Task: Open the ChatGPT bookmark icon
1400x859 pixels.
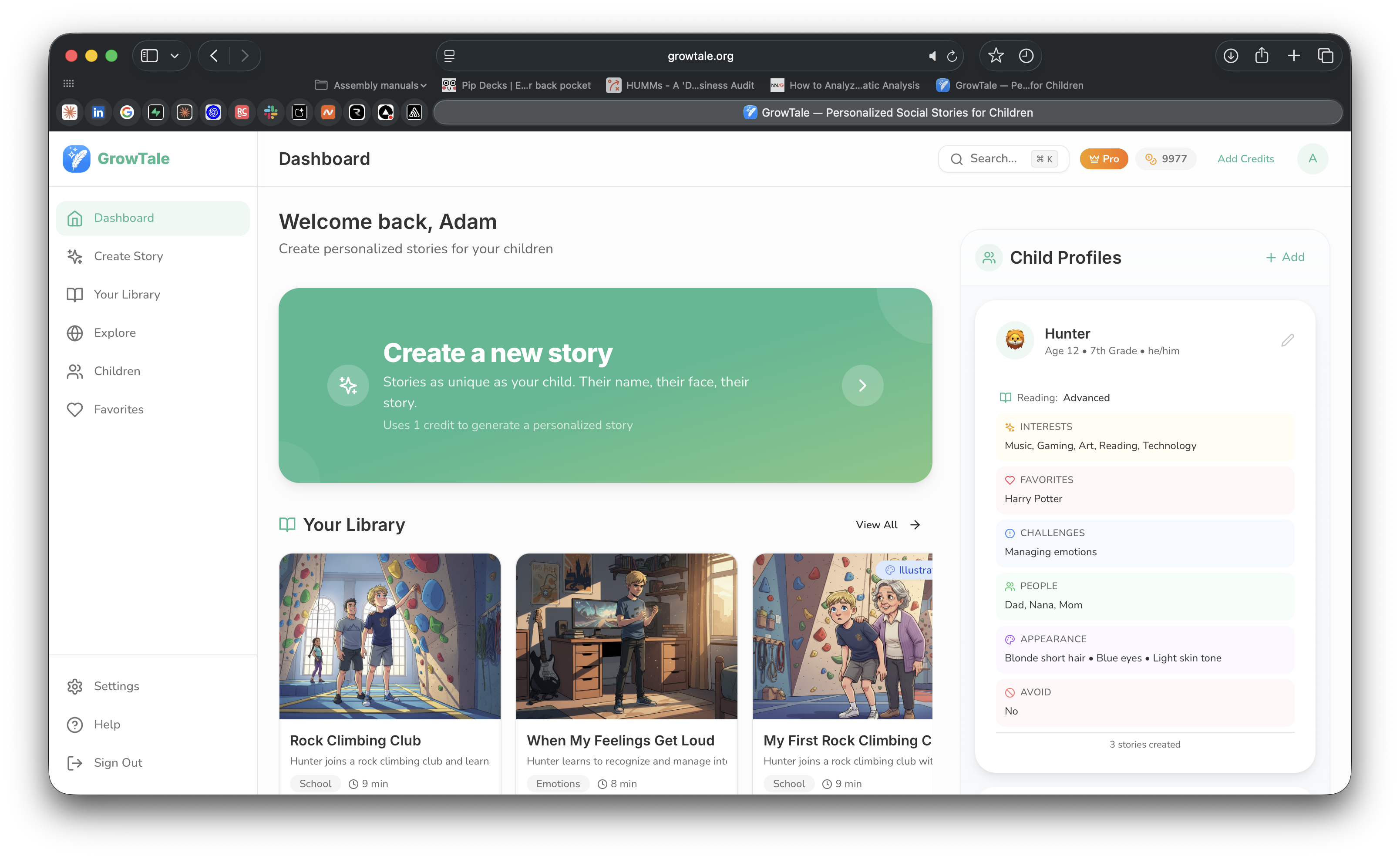Action: [213, 112]
